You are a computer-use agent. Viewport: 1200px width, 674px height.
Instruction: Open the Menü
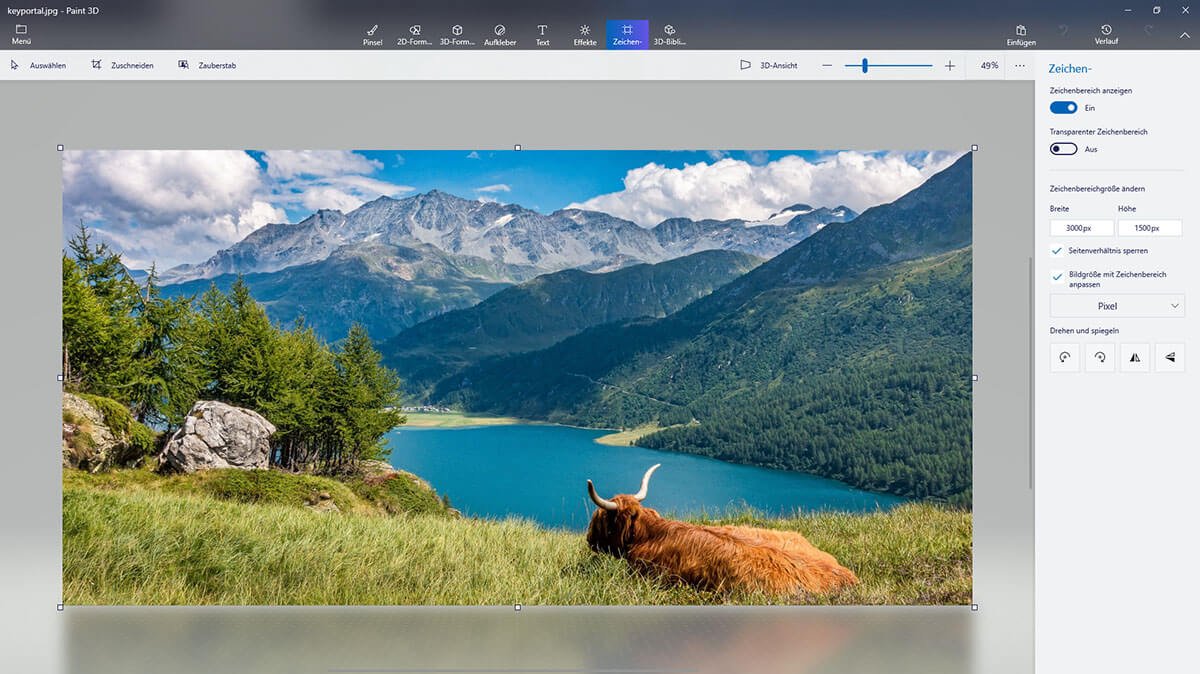click(20, 31)
